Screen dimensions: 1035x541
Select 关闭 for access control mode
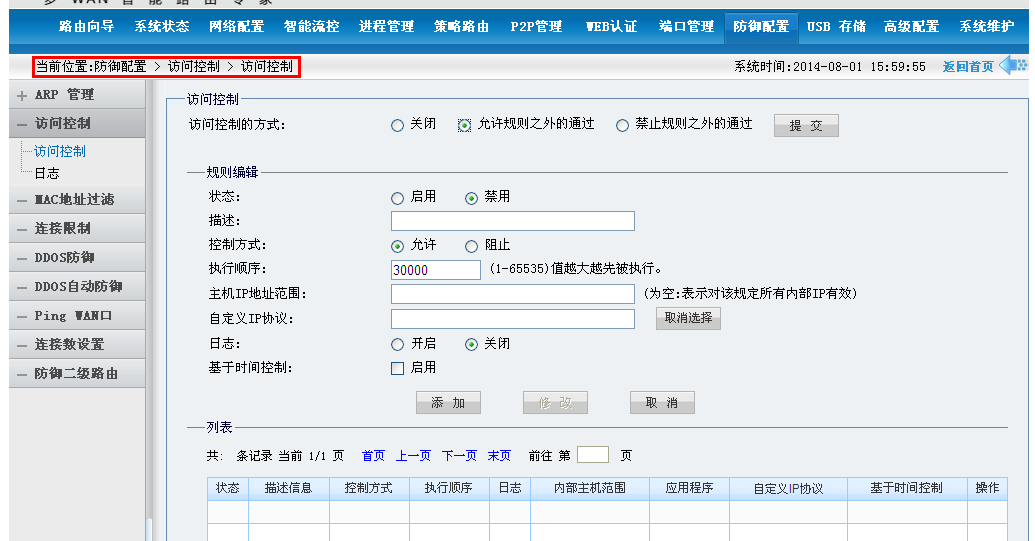[x=398, y=125]
